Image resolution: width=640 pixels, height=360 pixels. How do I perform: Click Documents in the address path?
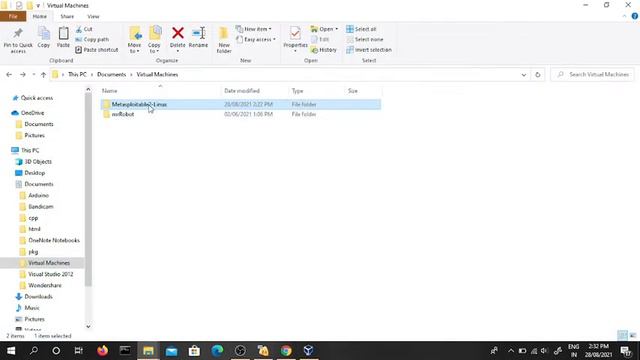pyautogui.click(x=111, y=74)
